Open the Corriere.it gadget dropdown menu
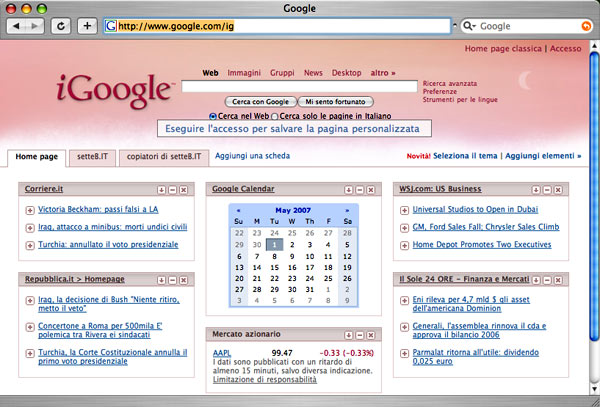This screenshot has width=600, height=407. (161, 190)
